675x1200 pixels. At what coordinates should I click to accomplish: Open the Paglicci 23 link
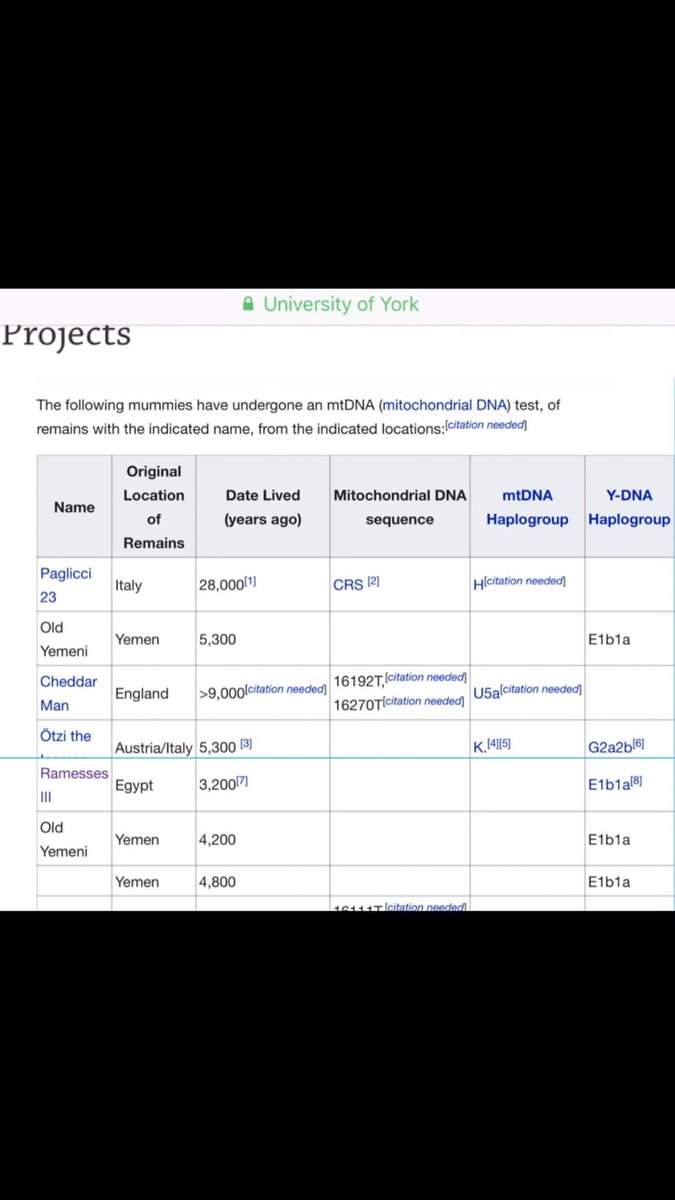(x=66, y=585)
